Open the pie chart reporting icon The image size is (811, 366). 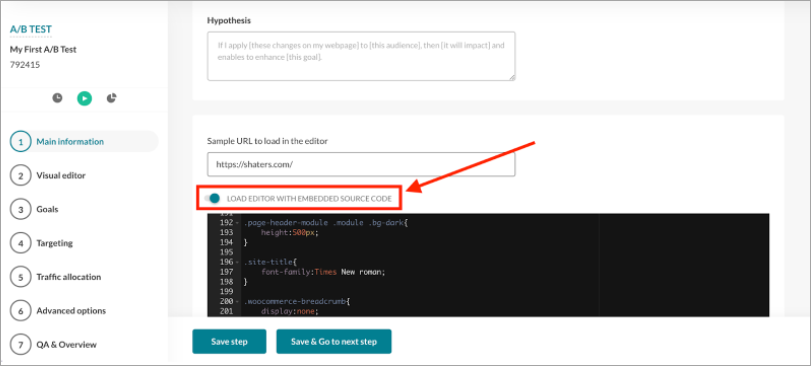112,98
